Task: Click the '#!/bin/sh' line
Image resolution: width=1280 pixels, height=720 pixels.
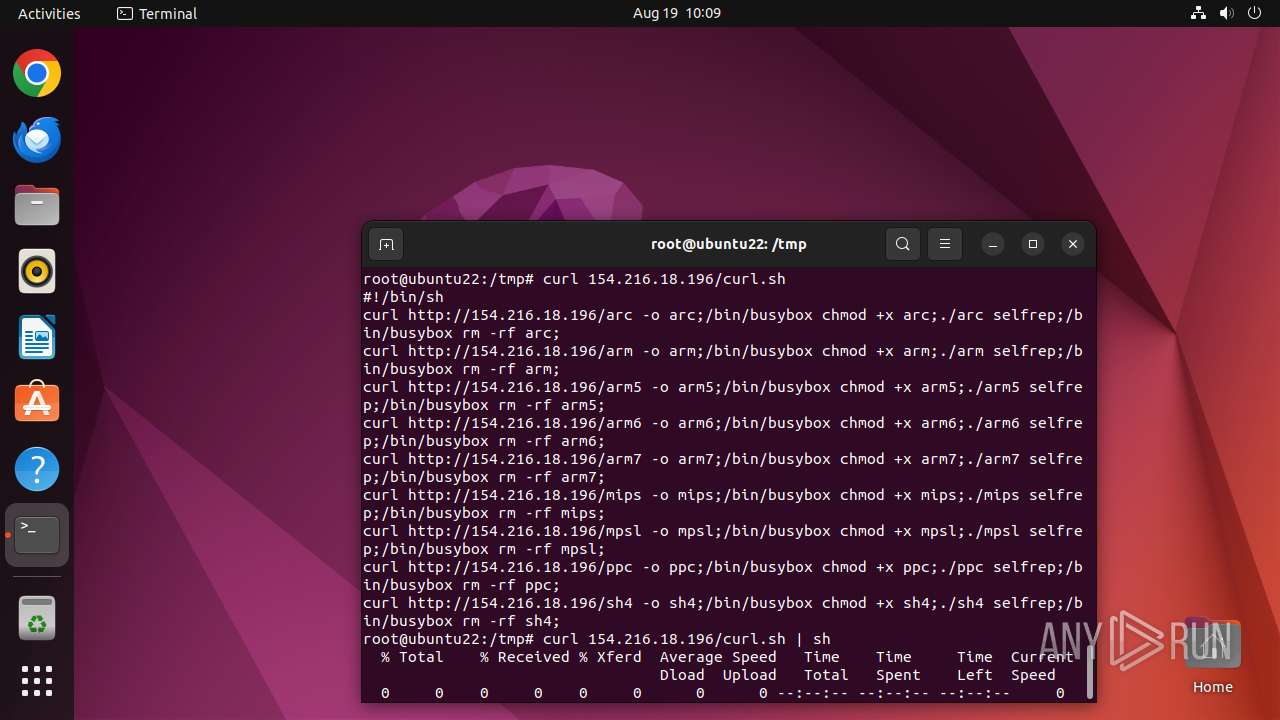Action: coord(403,297)
